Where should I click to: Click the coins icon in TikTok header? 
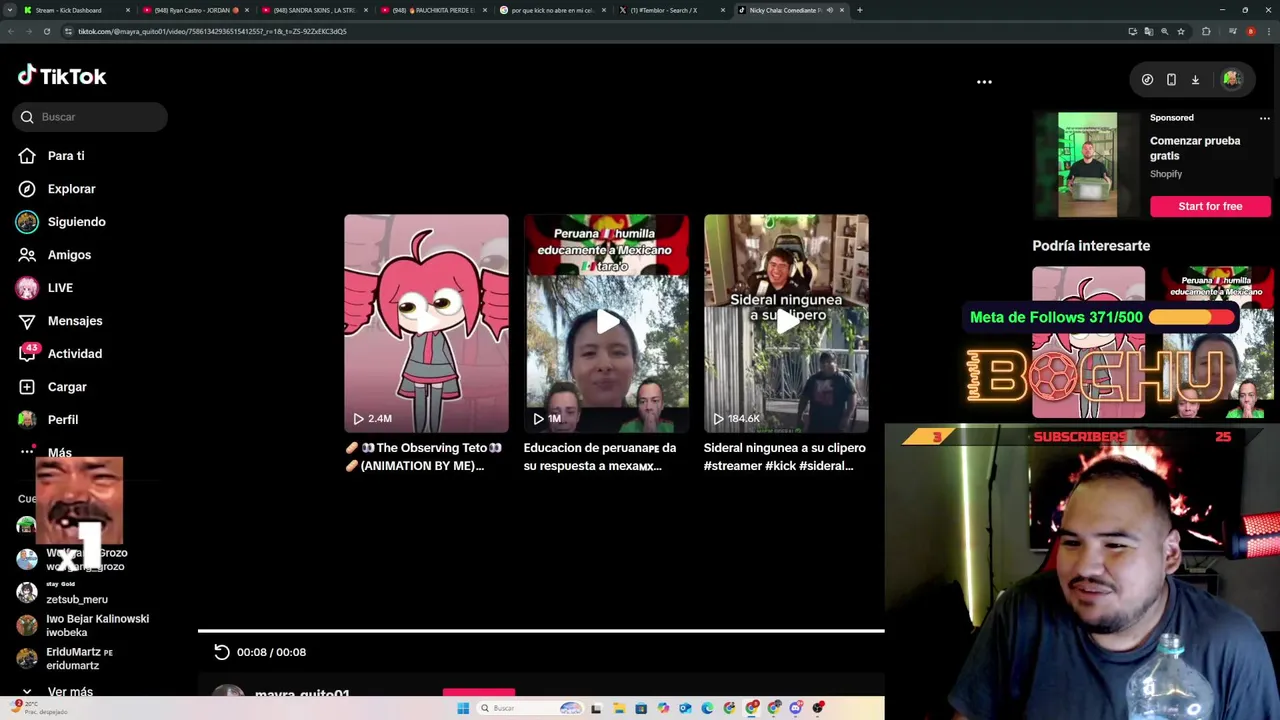point(1147,80)
